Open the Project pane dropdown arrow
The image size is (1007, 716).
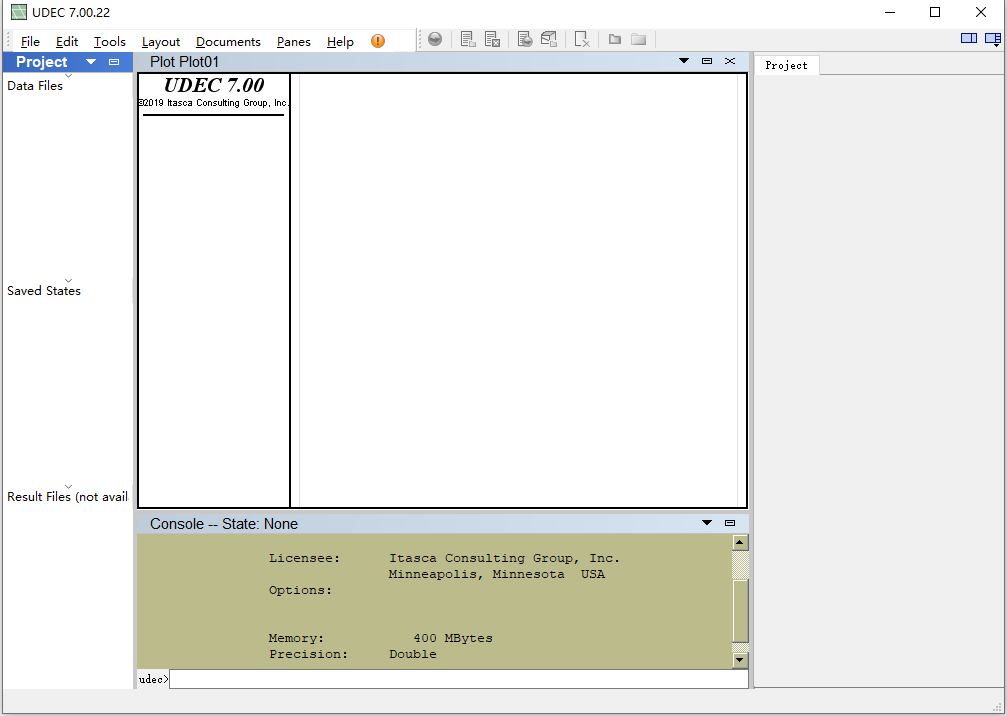(x=91, y=62)
